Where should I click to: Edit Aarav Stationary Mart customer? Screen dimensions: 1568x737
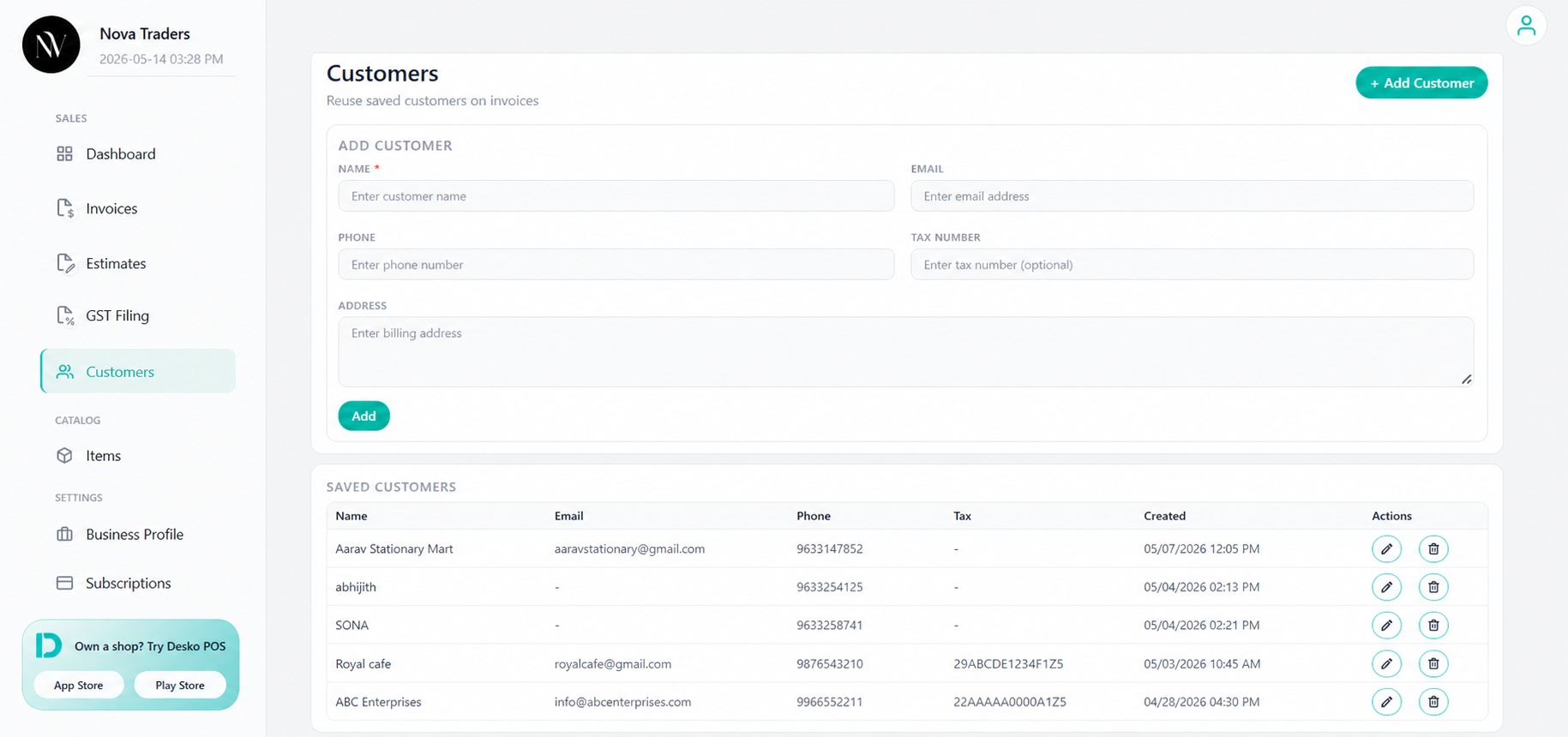(1386, 548)
